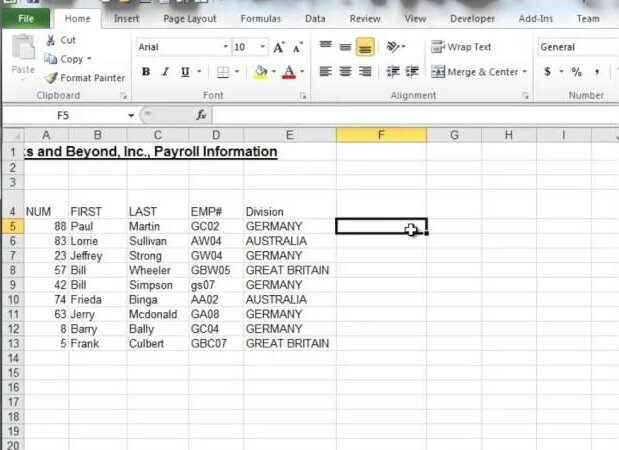Switch to the Developer tab

click(472, 19)
